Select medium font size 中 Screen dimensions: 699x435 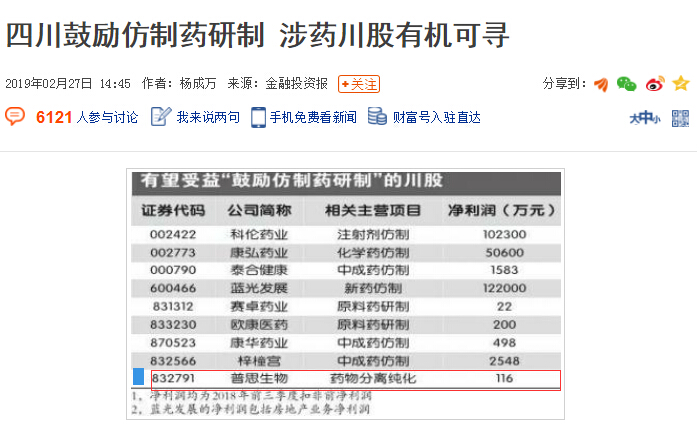(x=646, y=119)
